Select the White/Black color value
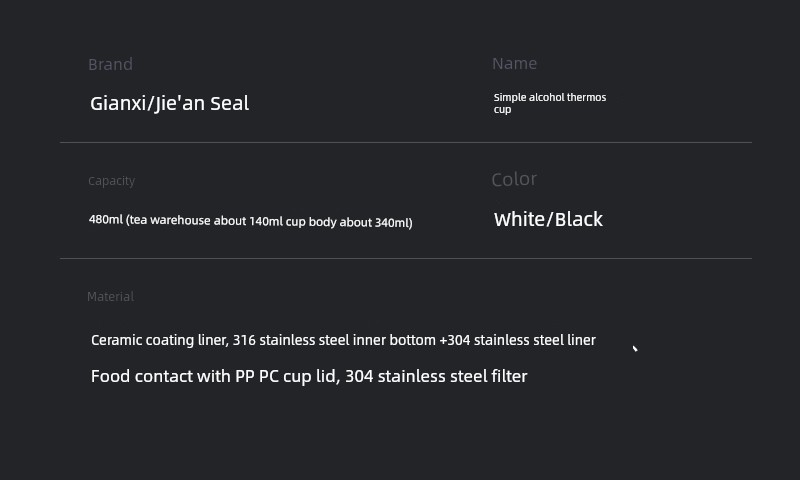The width and height of the screenshot is (800, 480). (548, 219)
